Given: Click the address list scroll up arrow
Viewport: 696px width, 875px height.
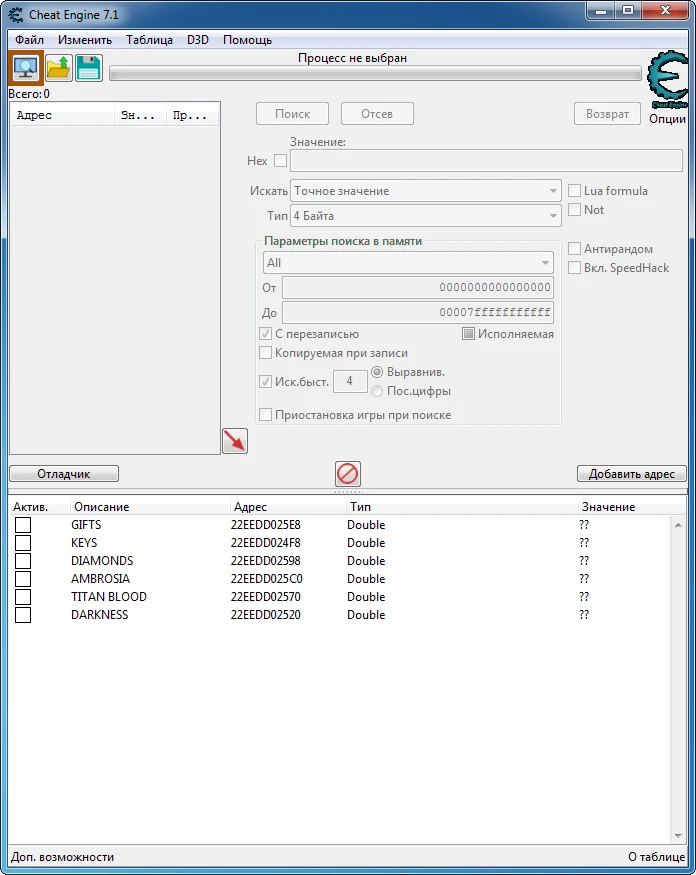Looking at the screenshot, I should 678,525.
